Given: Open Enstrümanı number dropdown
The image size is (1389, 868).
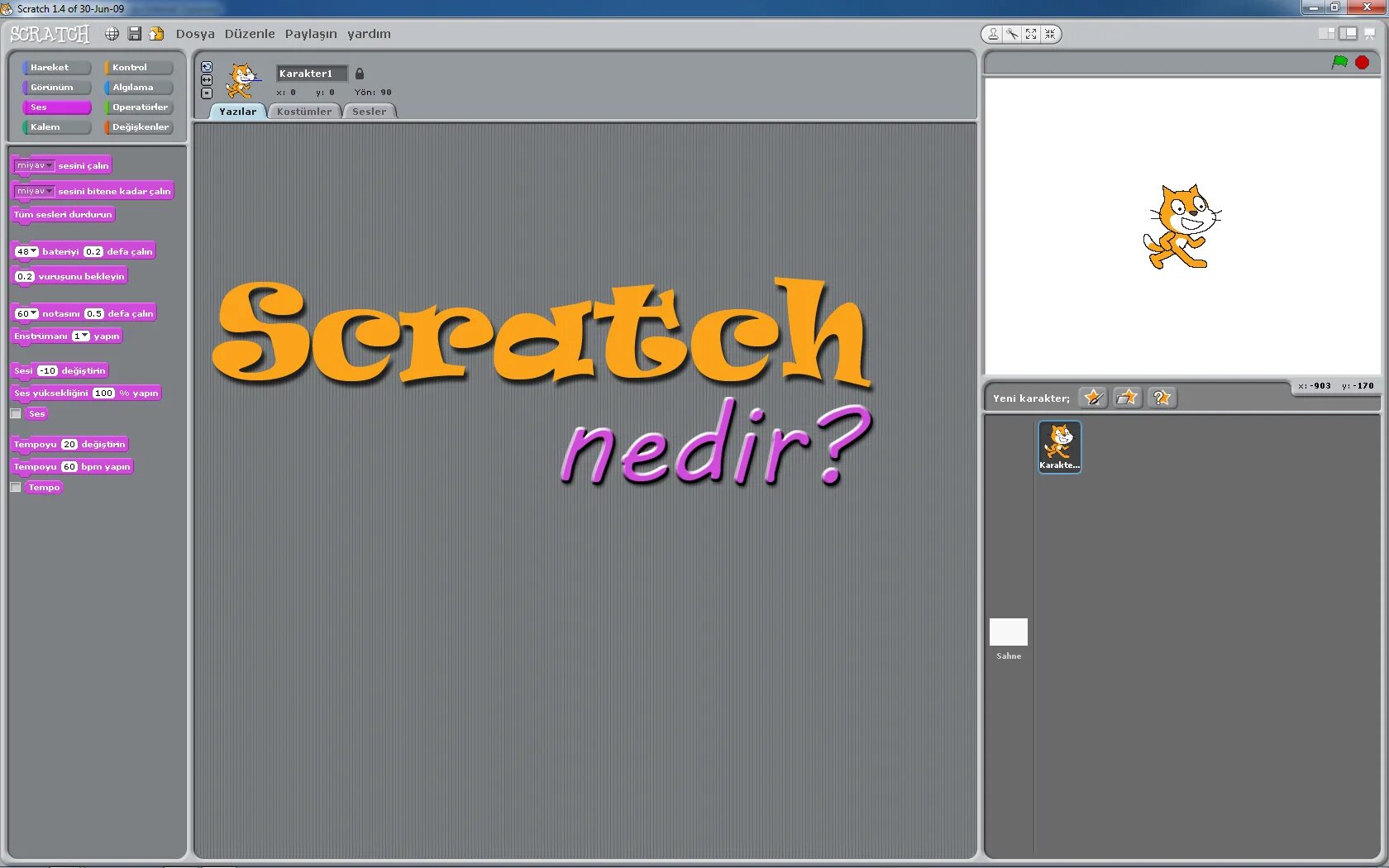Looking at the screenshot, I should [81, 336].
